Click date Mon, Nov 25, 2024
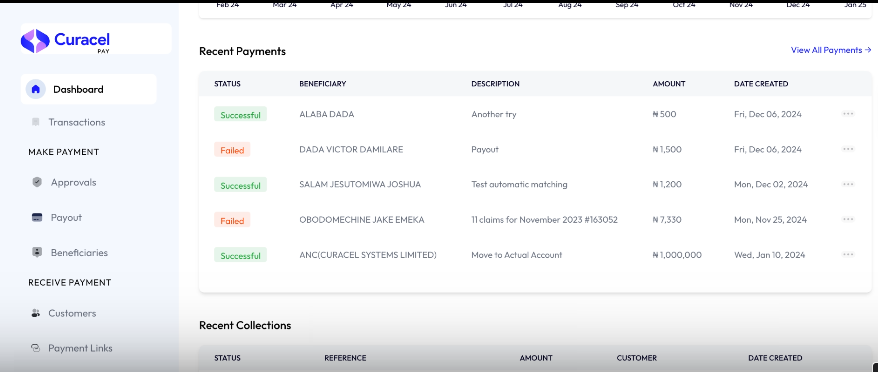Image resolution: width=878 pixels, height=372 pixels. coord(770,220)
